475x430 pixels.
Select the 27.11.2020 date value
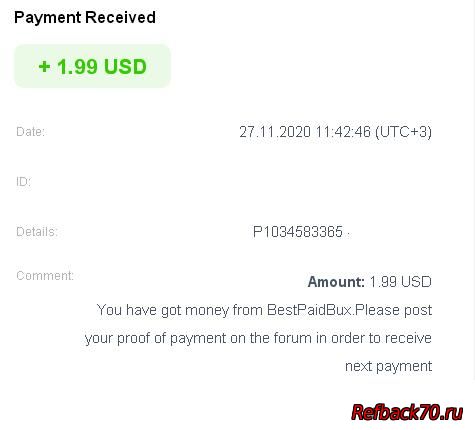275,132
